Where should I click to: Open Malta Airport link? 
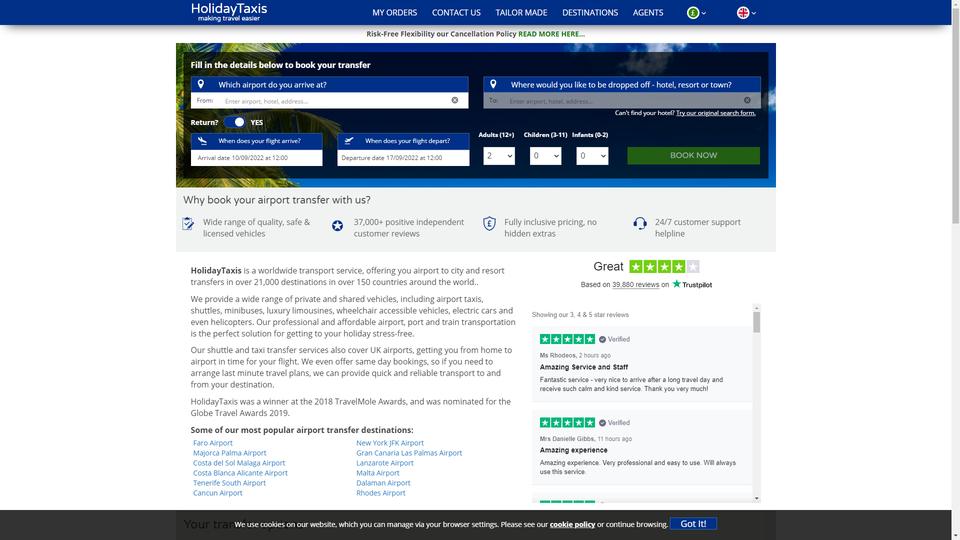click(378, 473)
